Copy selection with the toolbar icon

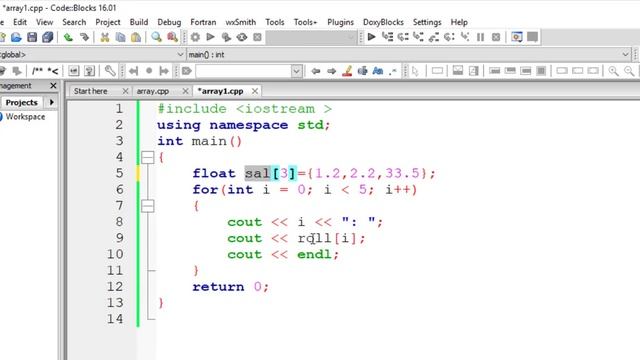click(x=120, y=38)
